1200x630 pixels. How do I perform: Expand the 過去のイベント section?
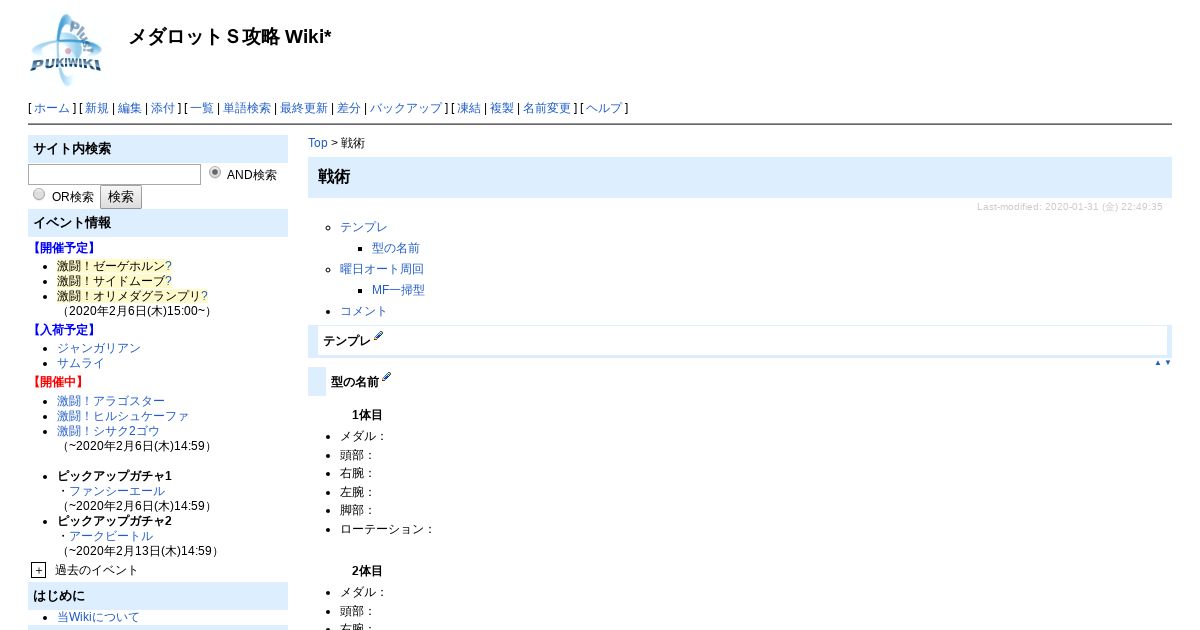[x=38, y=570]
